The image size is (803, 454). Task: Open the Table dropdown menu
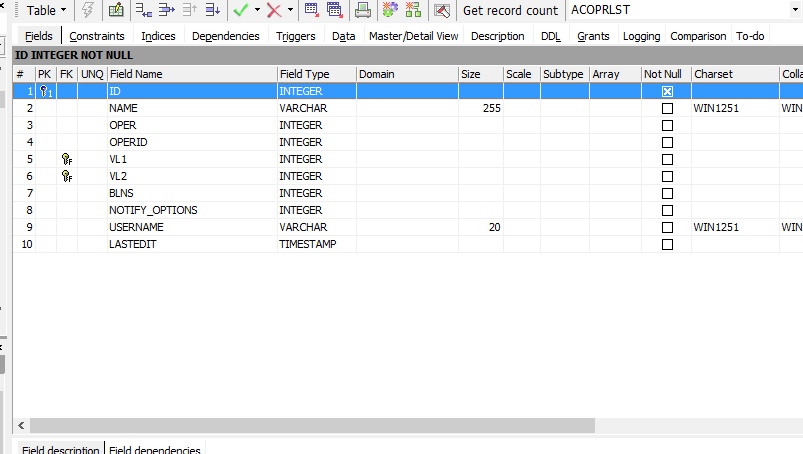tap(46, 11)
